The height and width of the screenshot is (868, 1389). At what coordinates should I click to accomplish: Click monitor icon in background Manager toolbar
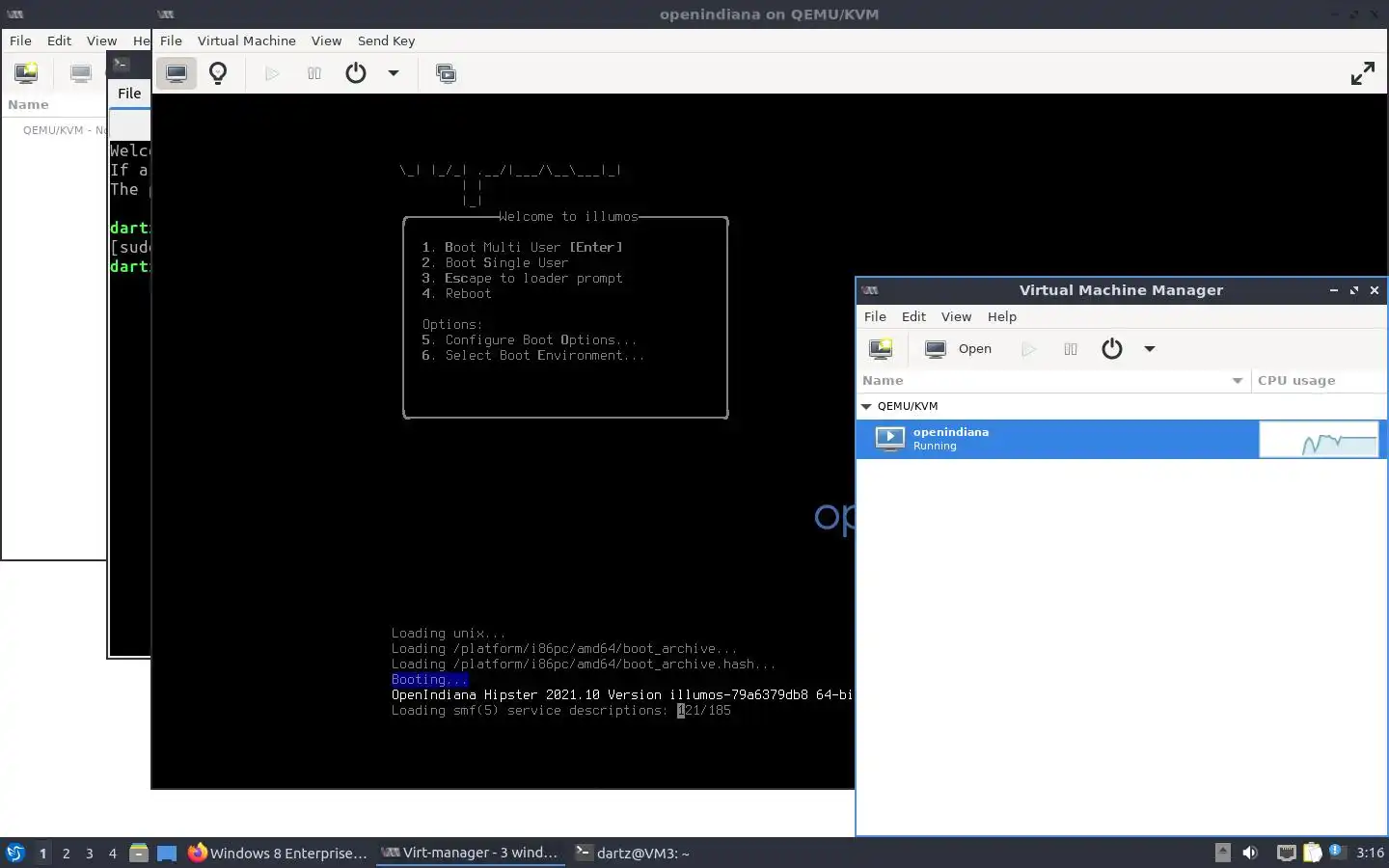tap(81, 73)
